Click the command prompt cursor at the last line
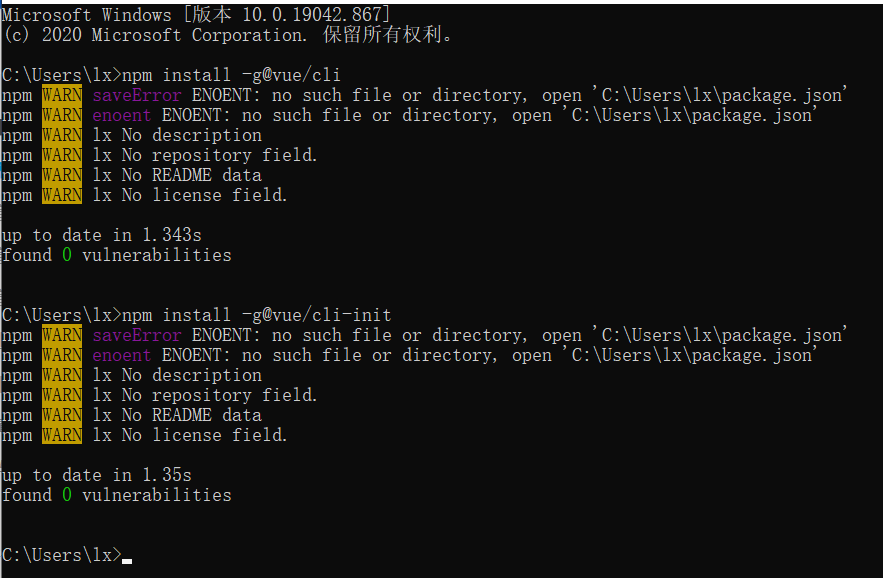Screen dimensions: 883x578 coord(127,561)
